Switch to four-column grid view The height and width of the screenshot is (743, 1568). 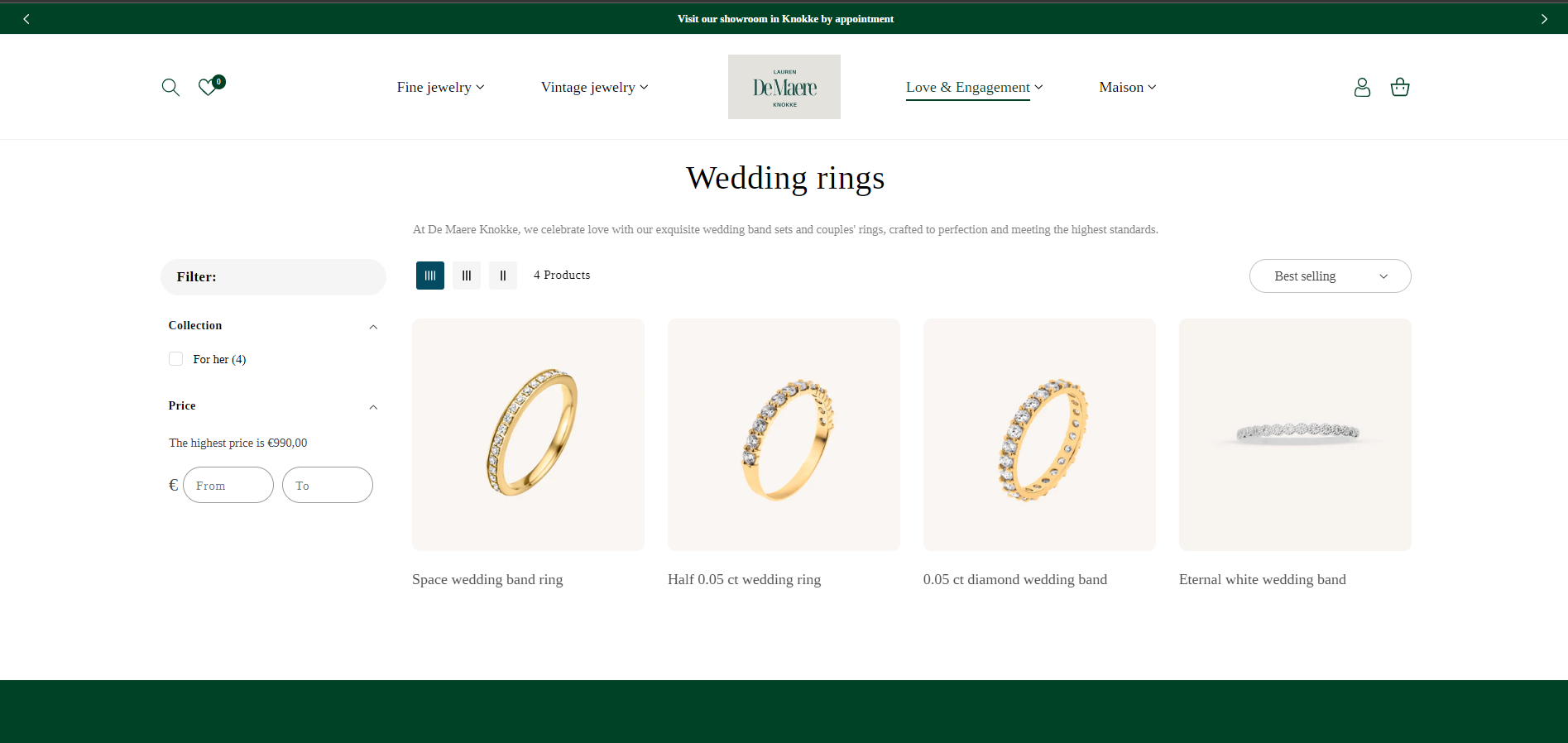coord(430,276)
